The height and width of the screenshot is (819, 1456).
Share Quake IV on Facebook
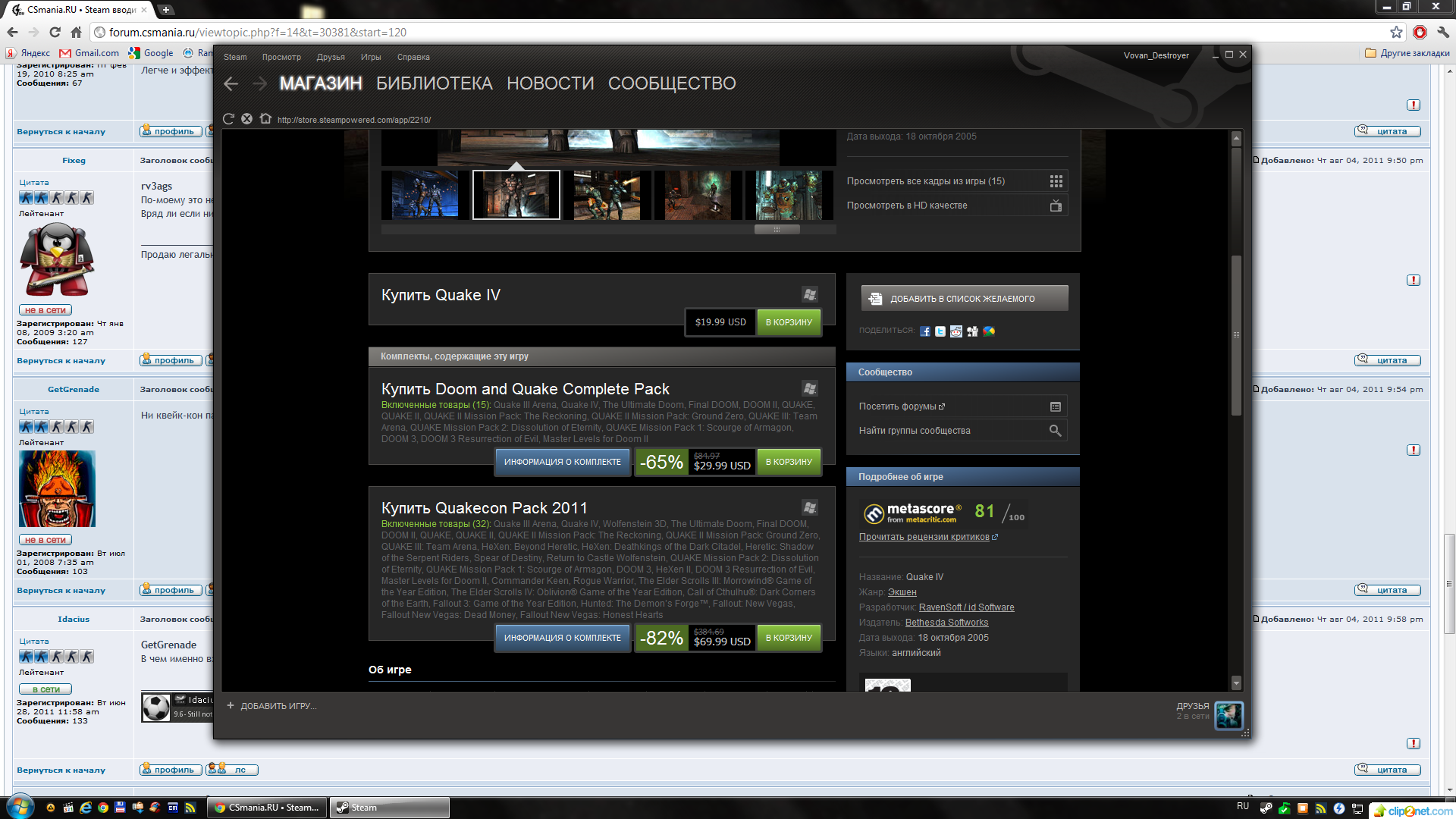point(925,331)
